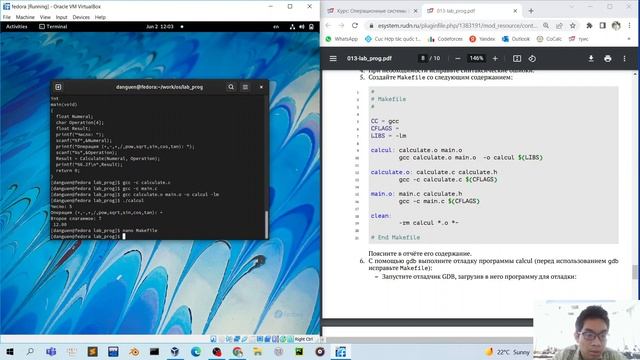Open the terminal hamburger menu
This screenshot has height=360, width=640.
pos(245,87)
